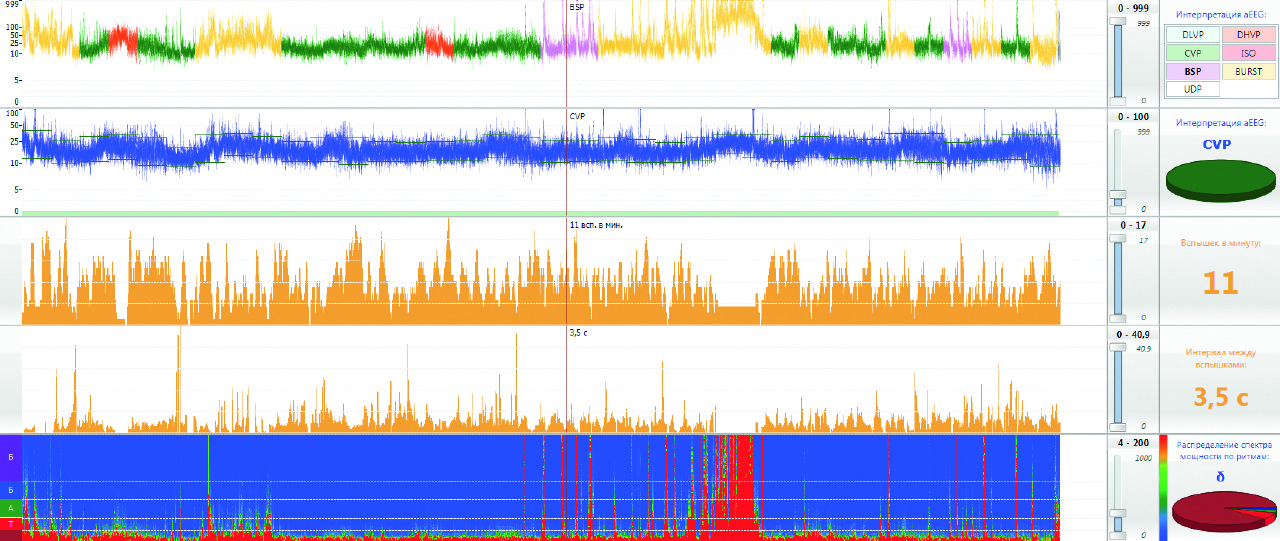This screenshot has height=541, width=1280.
Task: Choose the ISO pattern legend box
Action: tap(1248, 53)
